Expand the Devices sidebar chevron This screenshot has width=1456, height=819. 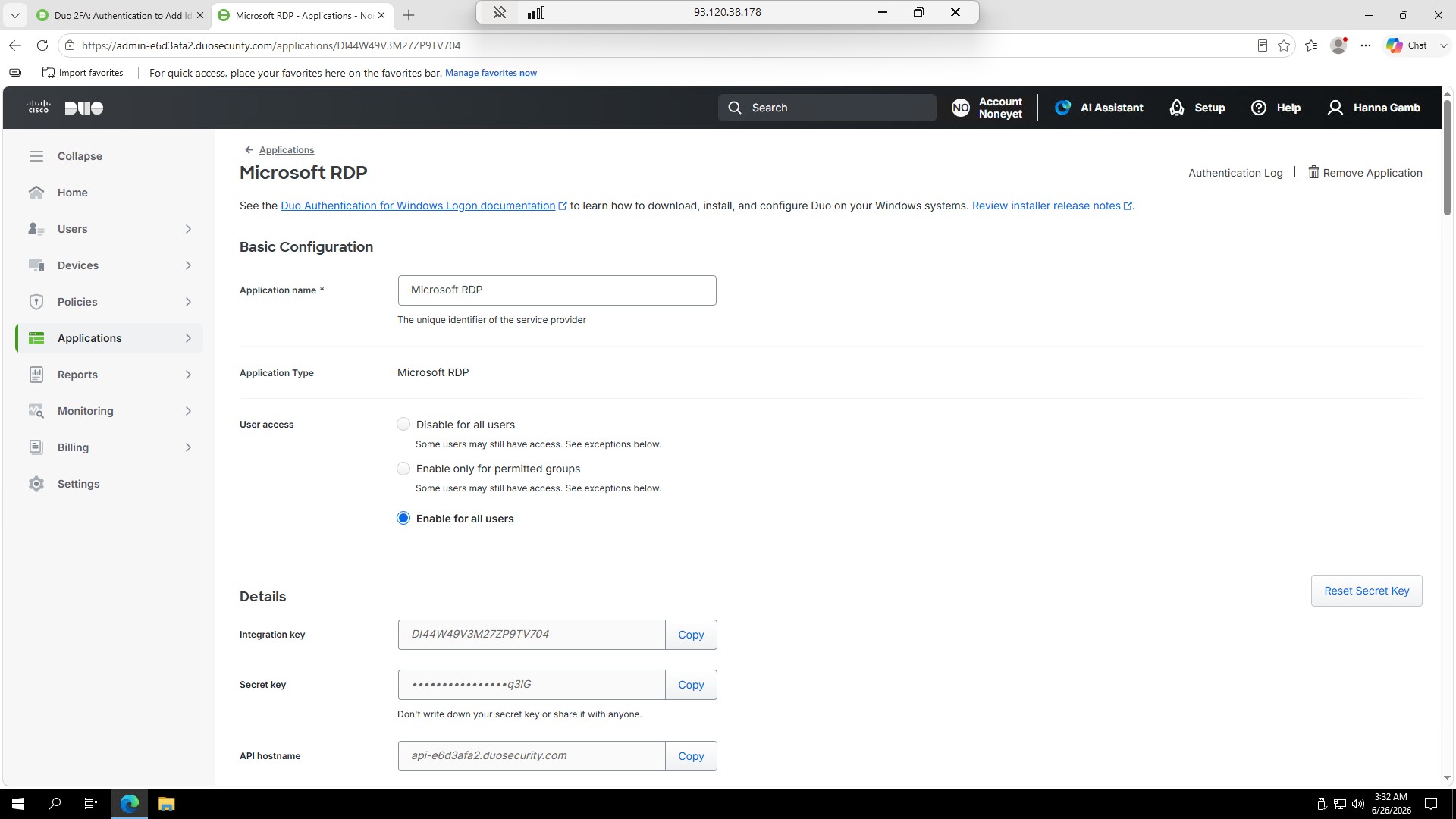pyautogui.click(x=188, y=265)
